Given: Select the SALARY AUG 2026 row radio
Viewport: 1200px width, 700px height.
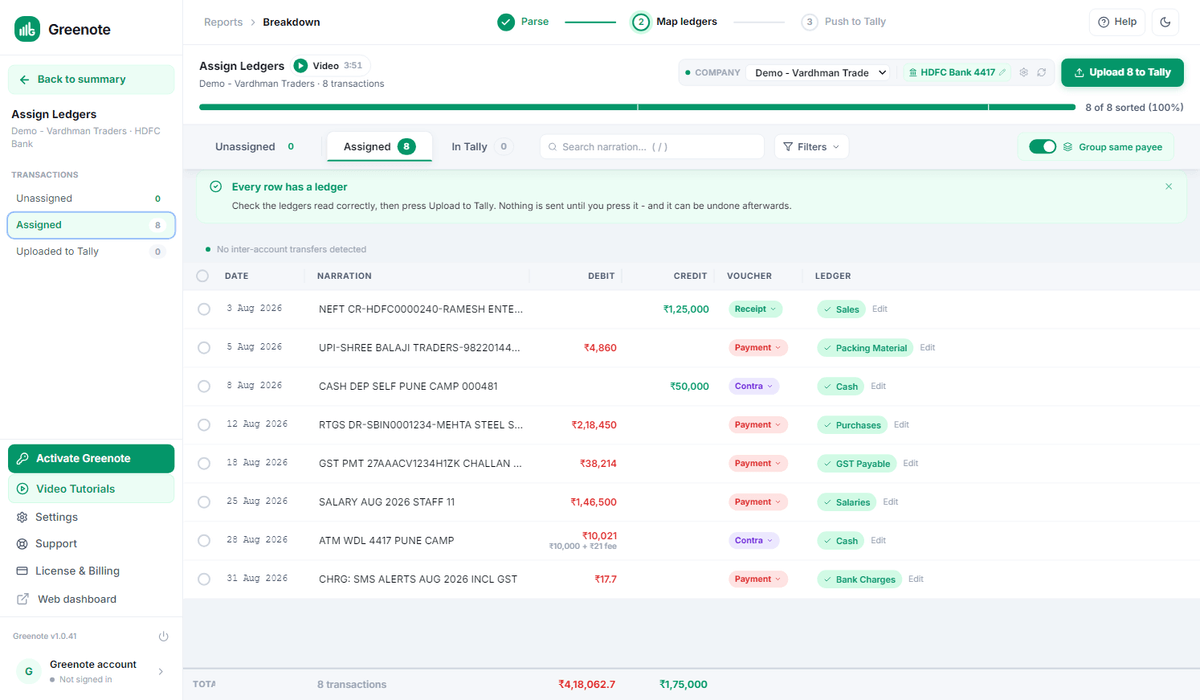Looking at the screenshot, I should (204, 502).
